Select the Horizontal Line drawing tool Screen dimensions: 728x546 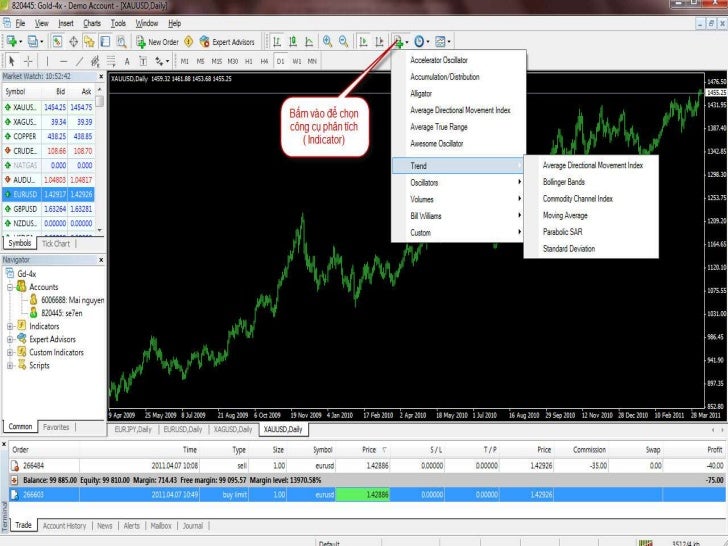pyautogui.click(x=64, y=61)
